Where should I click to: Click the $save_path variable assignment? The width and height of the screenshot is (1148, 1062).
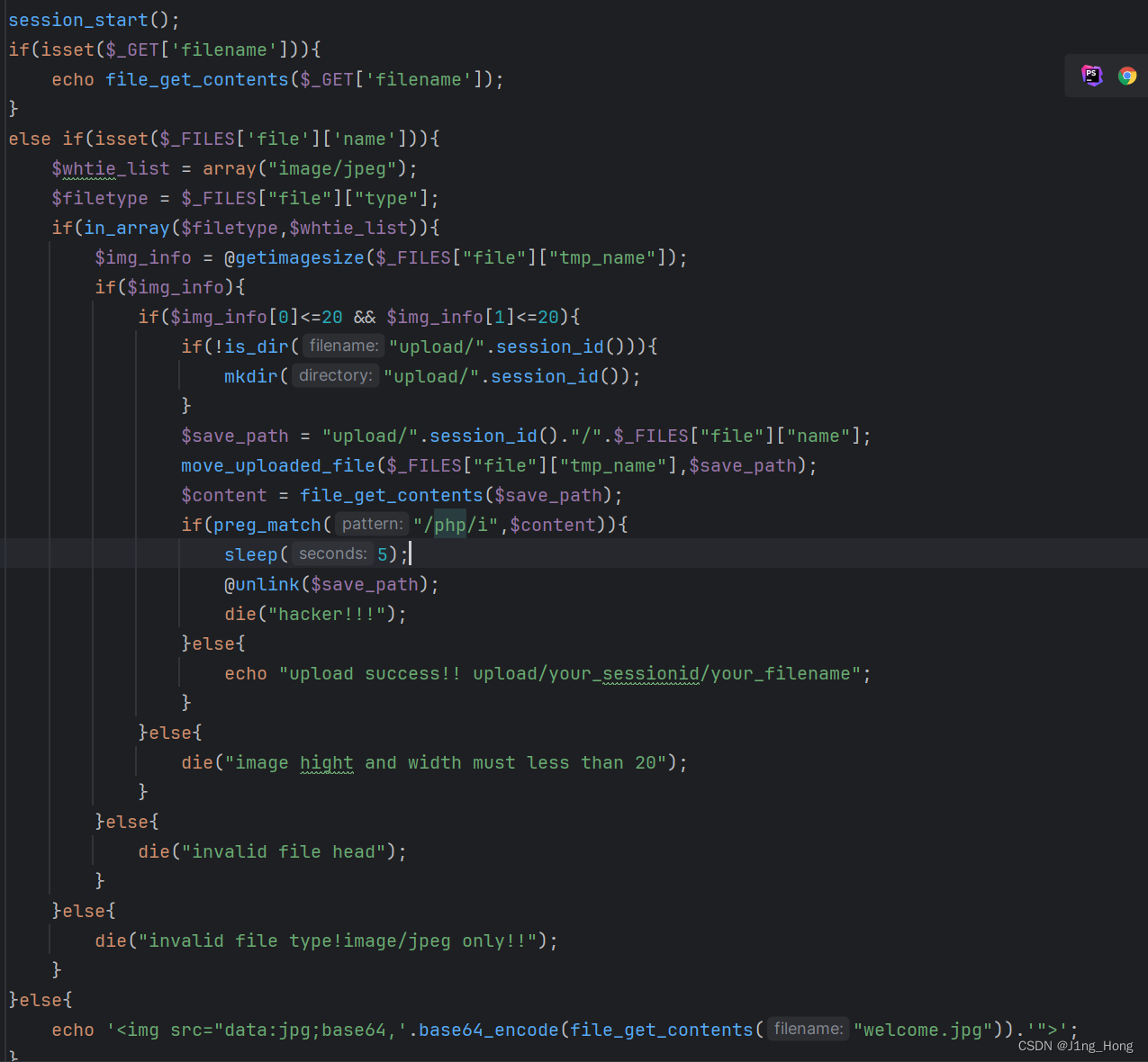click(x=234, y=435)
